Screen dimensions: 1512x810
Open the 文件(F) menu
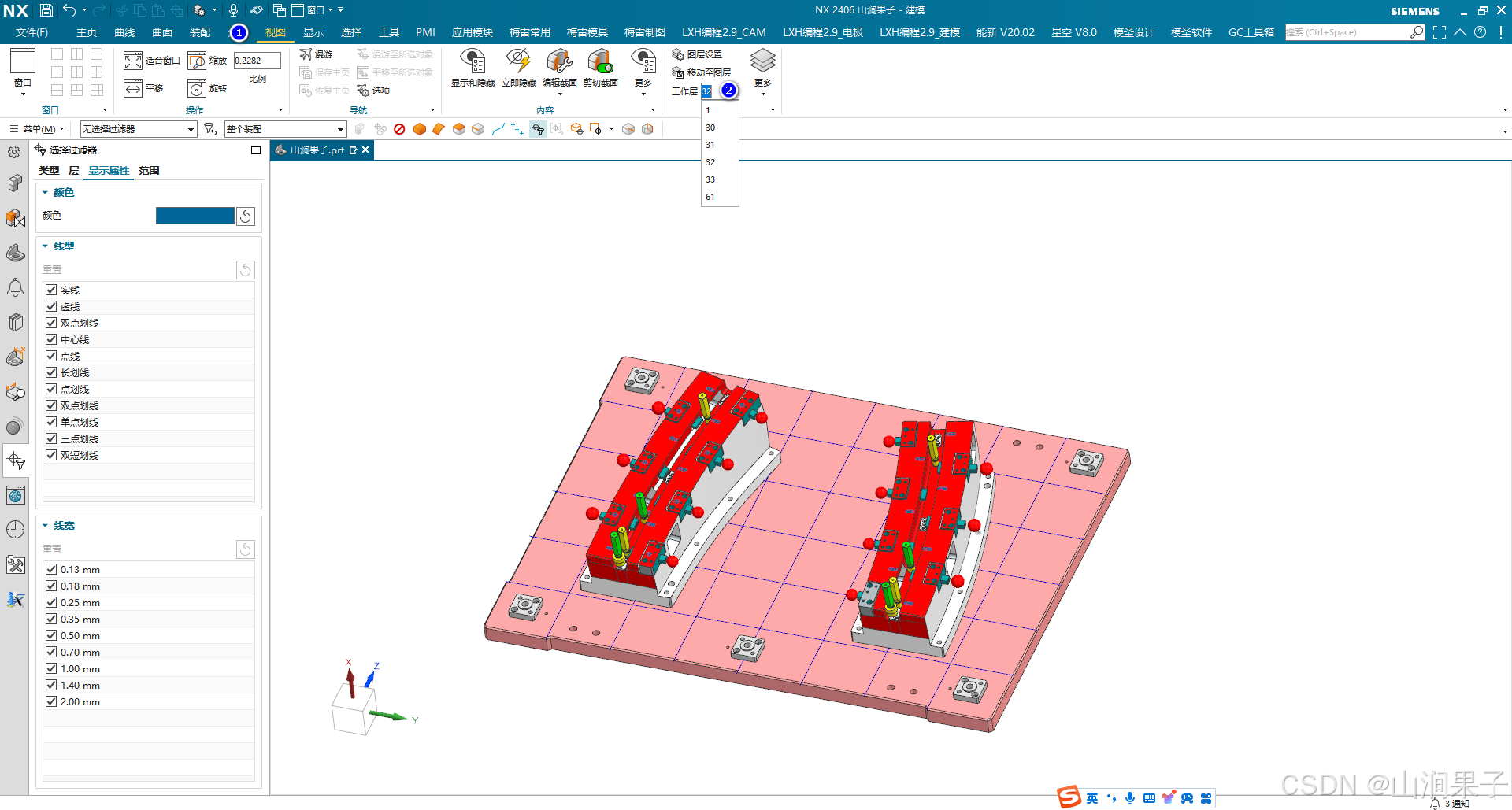[x=31, y=32]
